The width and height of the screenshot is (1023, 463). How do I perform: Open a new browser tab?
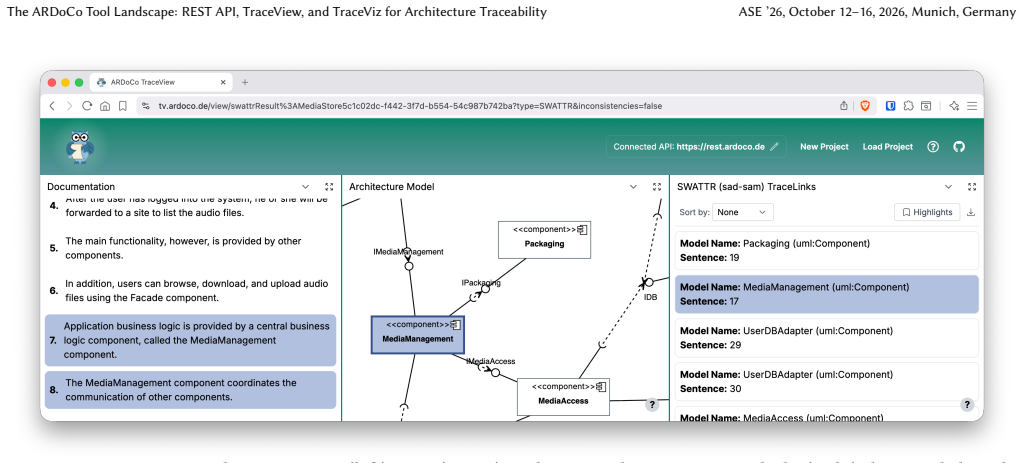(x=245, y=82)
